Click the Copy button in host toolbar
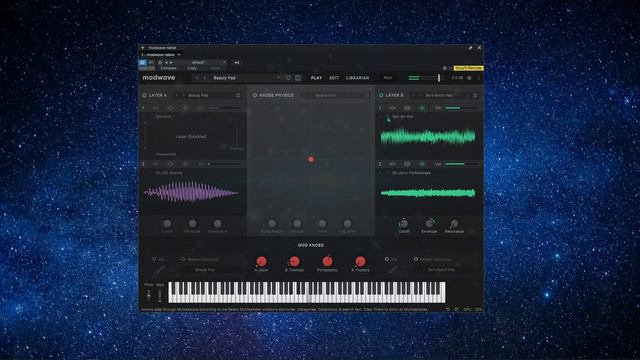This screenshot has width=640, height=360. click(x=192, y=68)
